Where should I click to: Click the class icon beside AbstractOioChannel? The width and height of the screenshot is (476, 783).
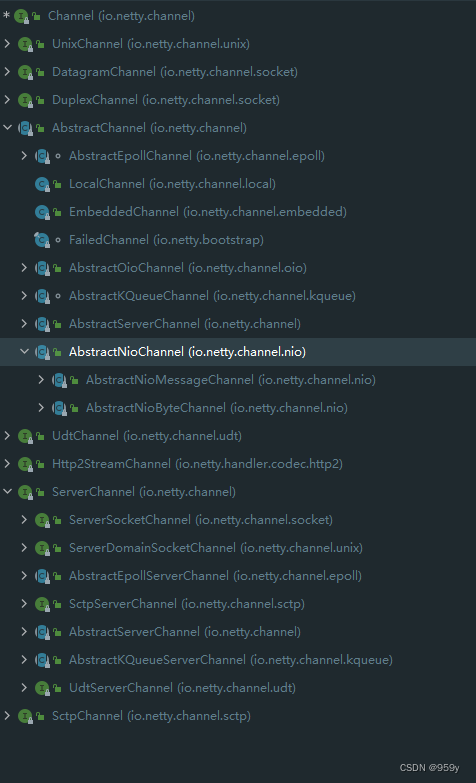pos(42,268)
